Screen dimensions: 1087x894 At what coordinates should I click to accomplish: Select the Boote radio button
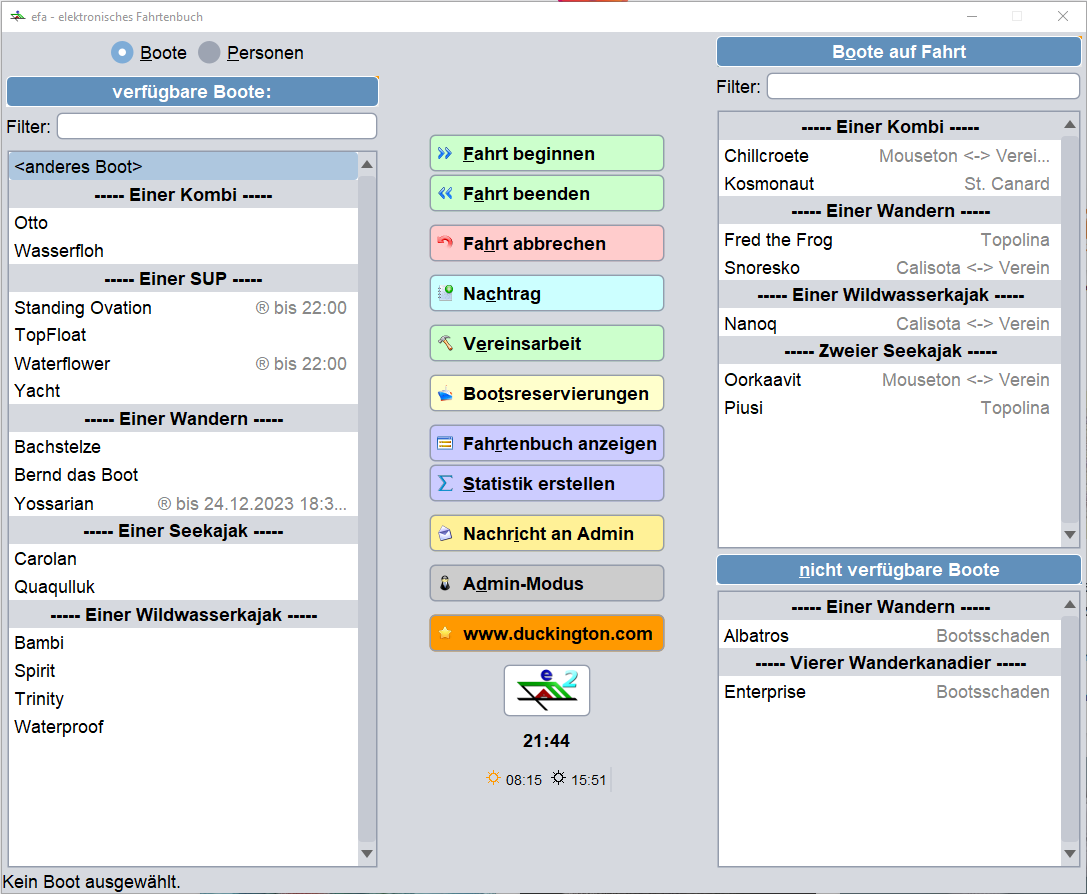pos(122,52)
